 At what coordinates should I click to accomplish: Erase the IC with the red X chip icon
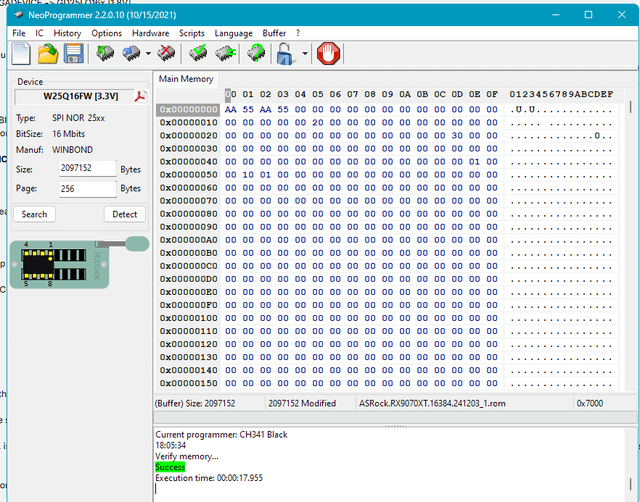(x=166, y=53)
